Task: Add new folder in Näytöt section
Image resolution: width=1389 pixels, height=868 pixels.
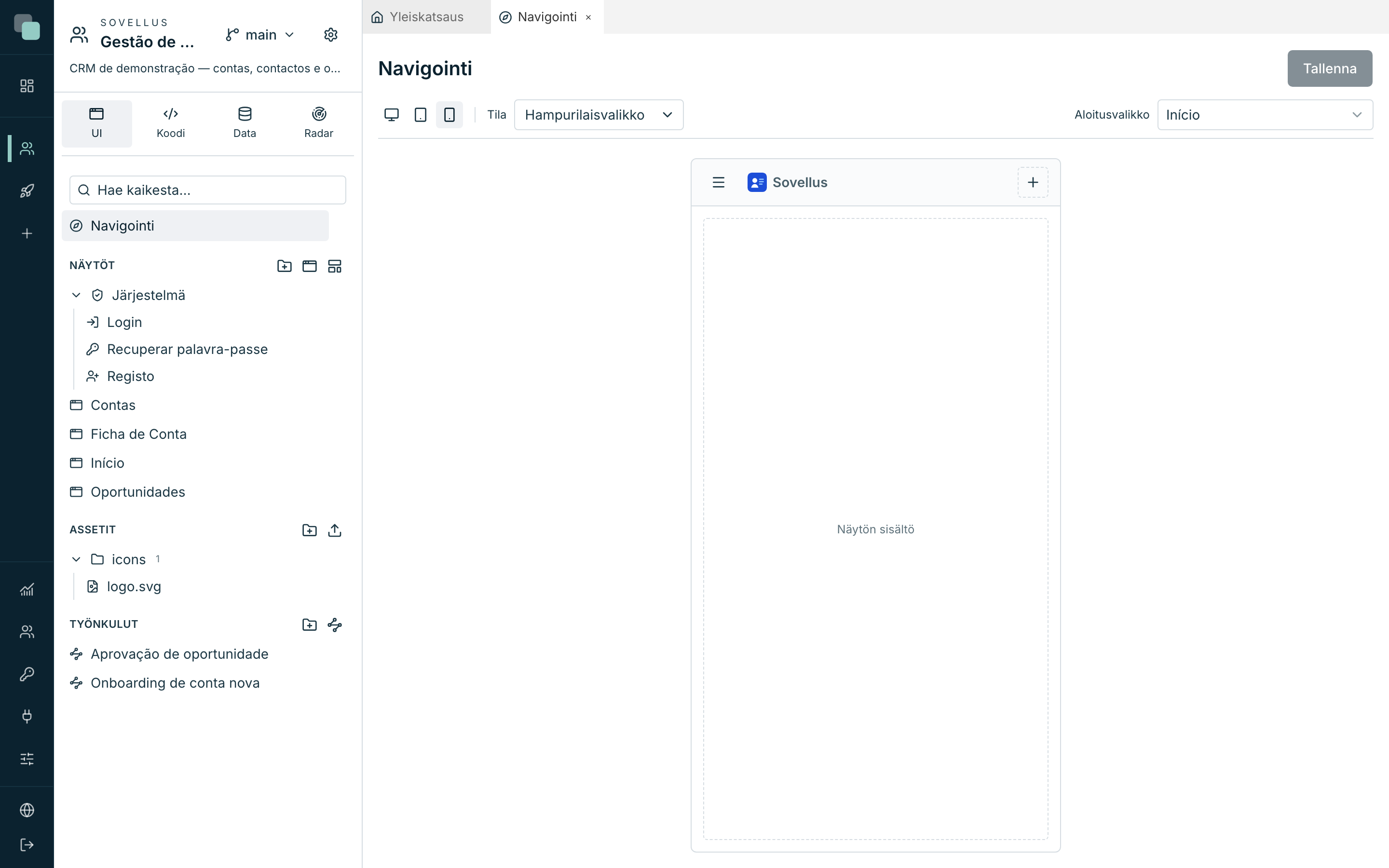Action: point(284,266)
